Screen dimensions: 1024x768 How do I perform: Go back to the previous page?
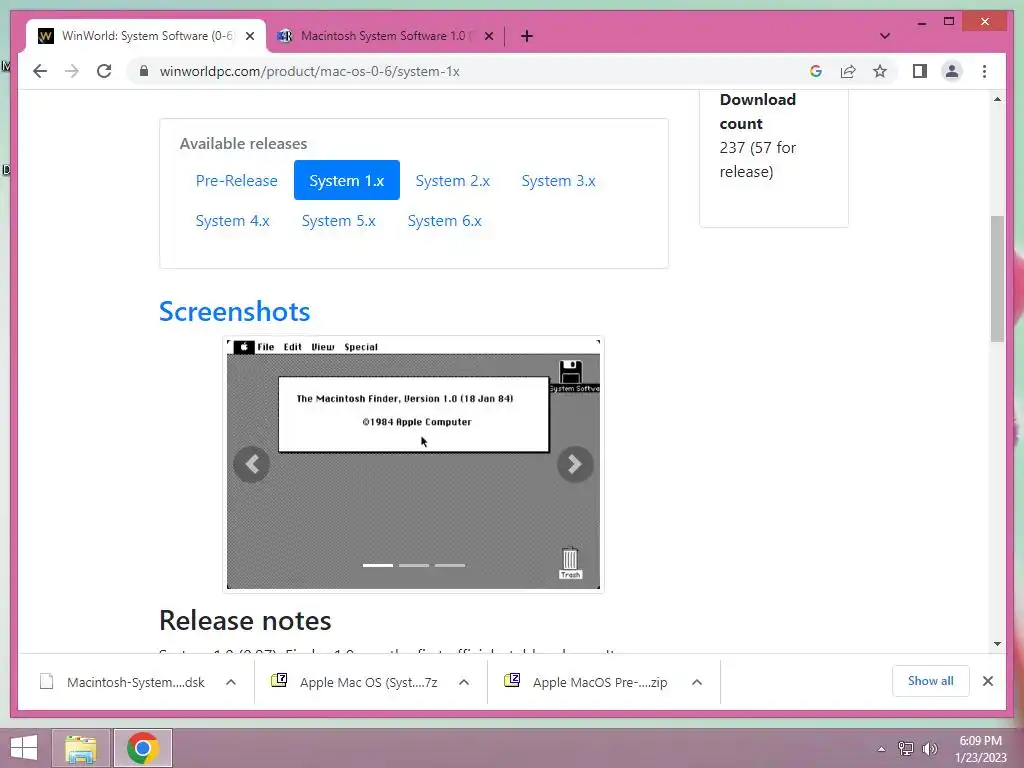(x=40, y=71)
